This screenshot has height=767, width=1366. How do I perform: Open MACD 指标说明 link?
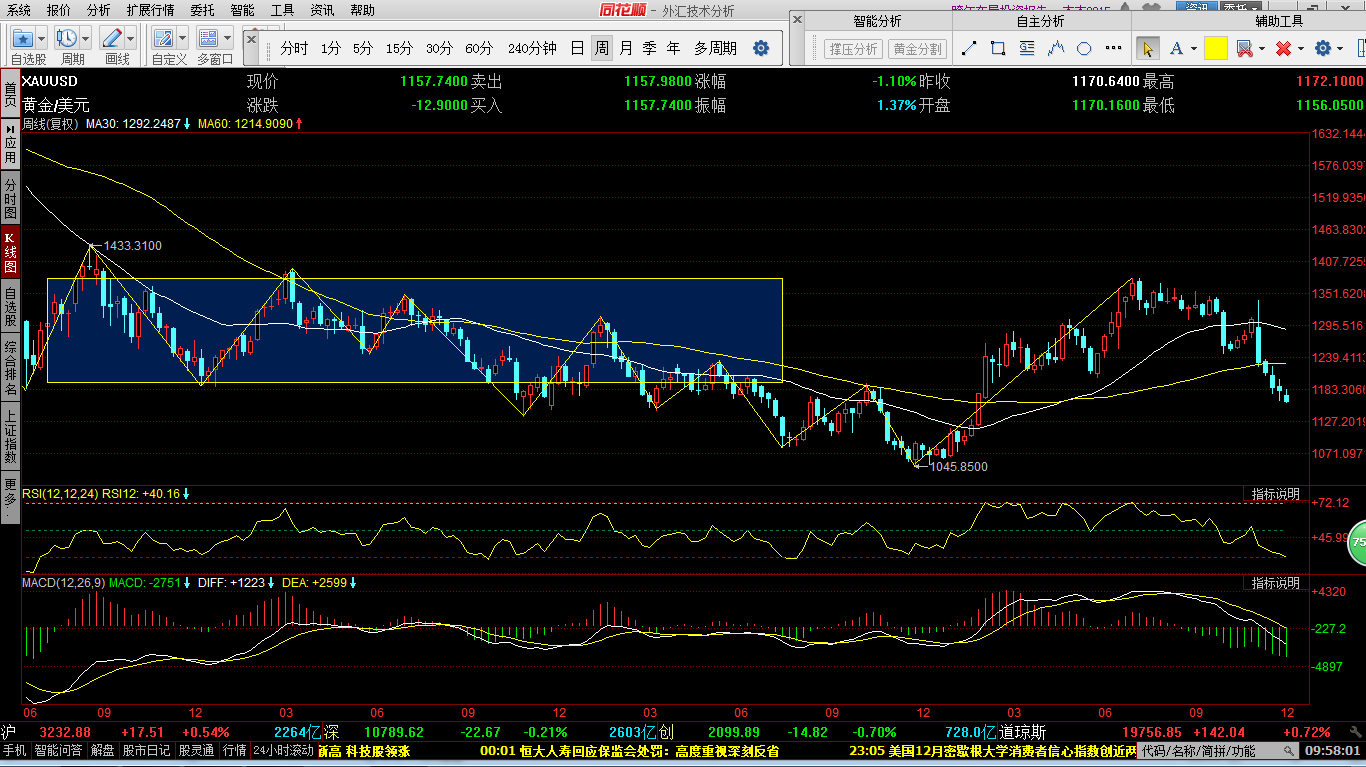[x=1275, y=583]
